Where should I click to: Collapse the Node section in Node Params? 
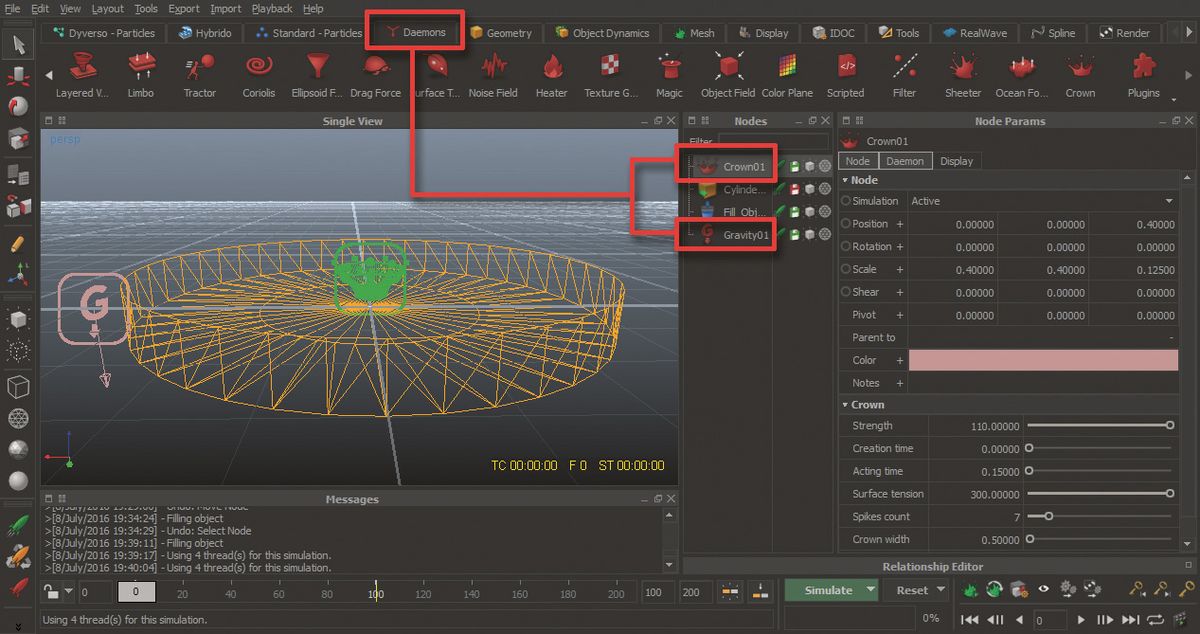(845, 180)
